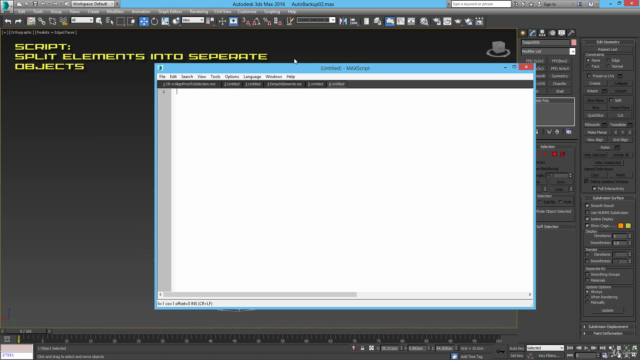The width and height of the screenshot is (640, 360).
Task: Open Render Setup icon
Action: coord(436,21)
